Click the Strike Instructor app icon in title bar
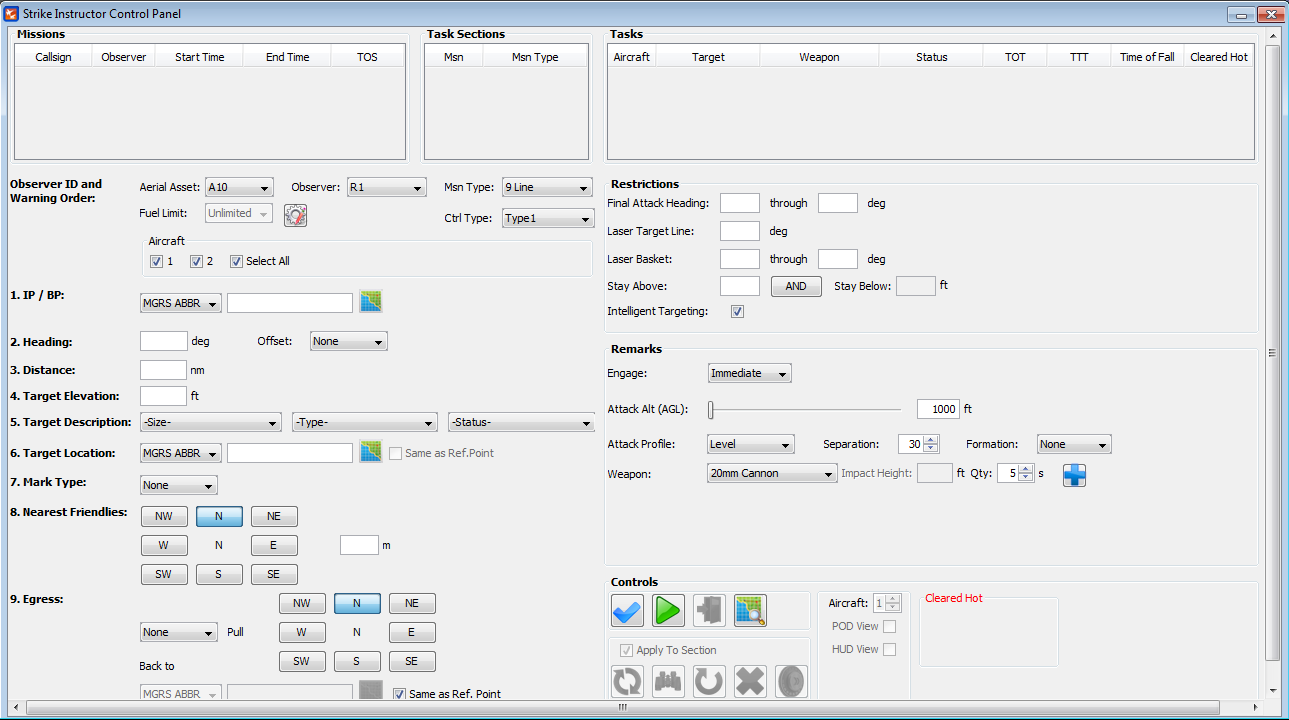The image size is (1289, 720). [12, 14]
